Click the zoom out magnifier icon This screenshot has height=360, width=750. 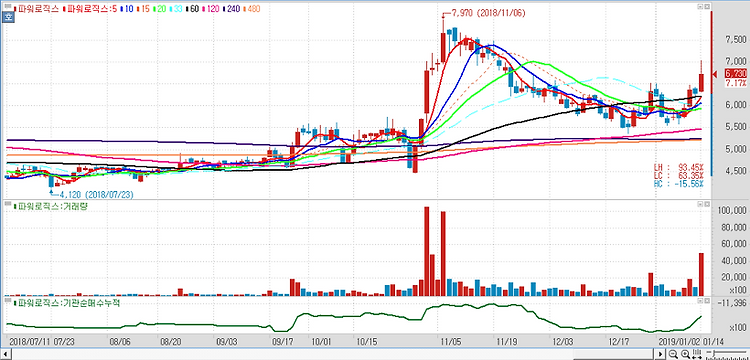(673, 354)
